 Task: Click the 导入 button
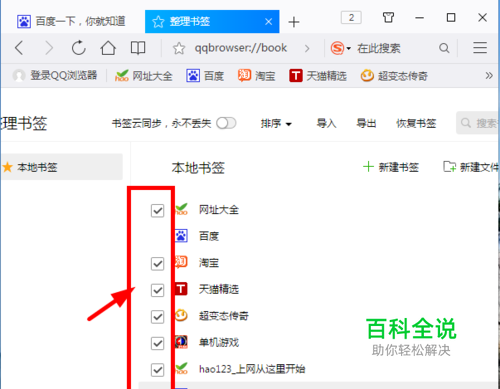point(326,123)
